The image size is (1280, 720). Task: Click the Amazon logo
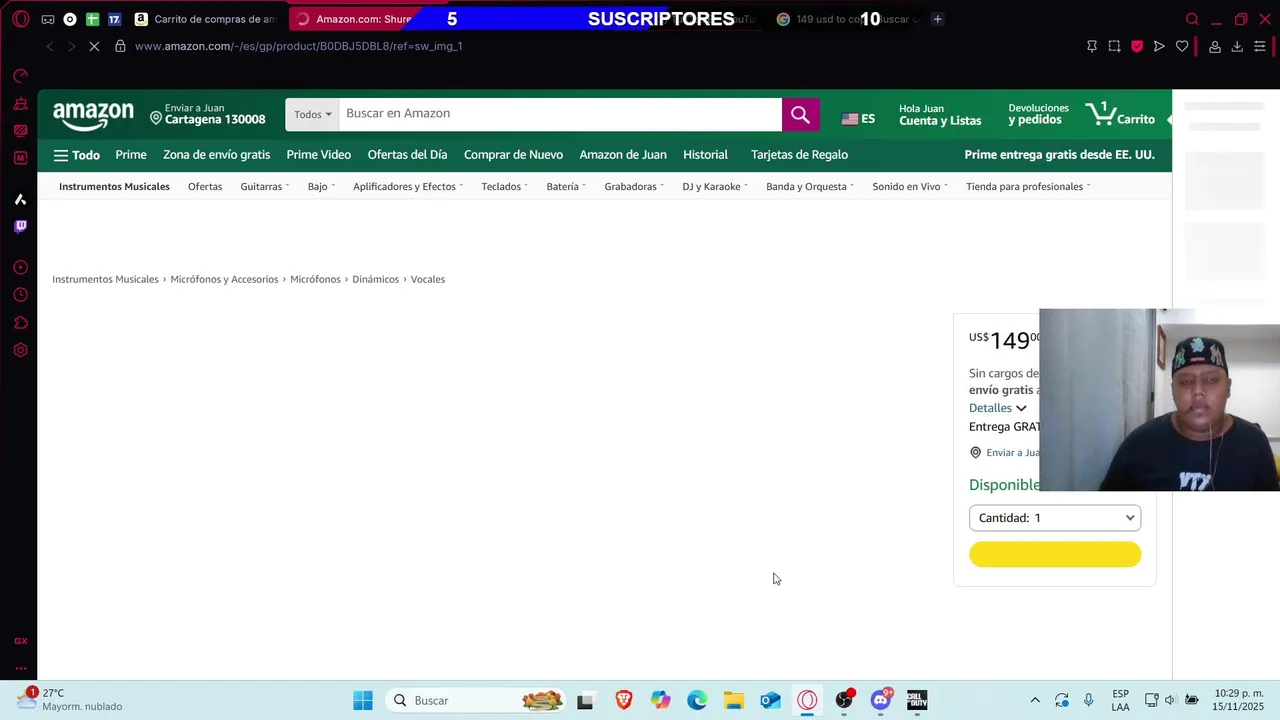[93, 116]
